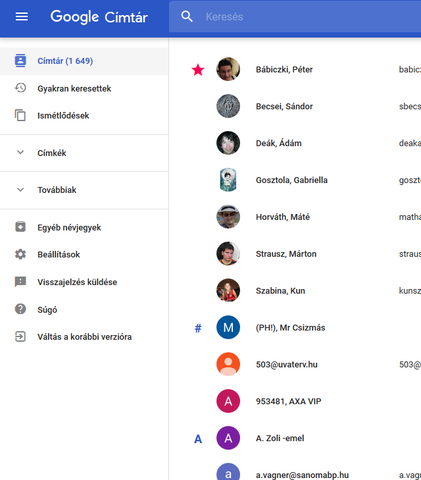This screenshot has width=421, height=480.
Task: Open Gyakran keresettek list
Action: [84, 88]
